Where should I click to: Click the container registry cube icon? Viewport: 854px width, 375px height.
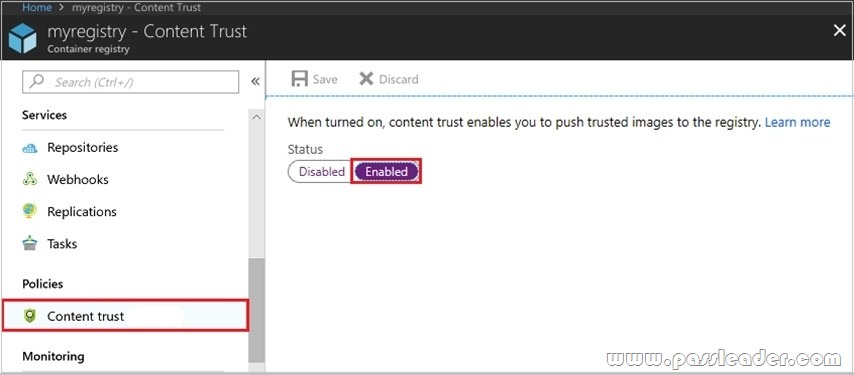pos(22,39)
